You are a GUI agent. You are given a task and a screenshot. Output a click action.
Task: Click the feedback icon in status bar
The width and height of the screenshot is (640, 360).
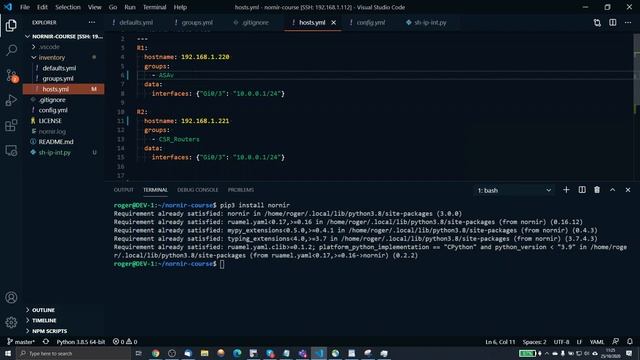[616, 342]
